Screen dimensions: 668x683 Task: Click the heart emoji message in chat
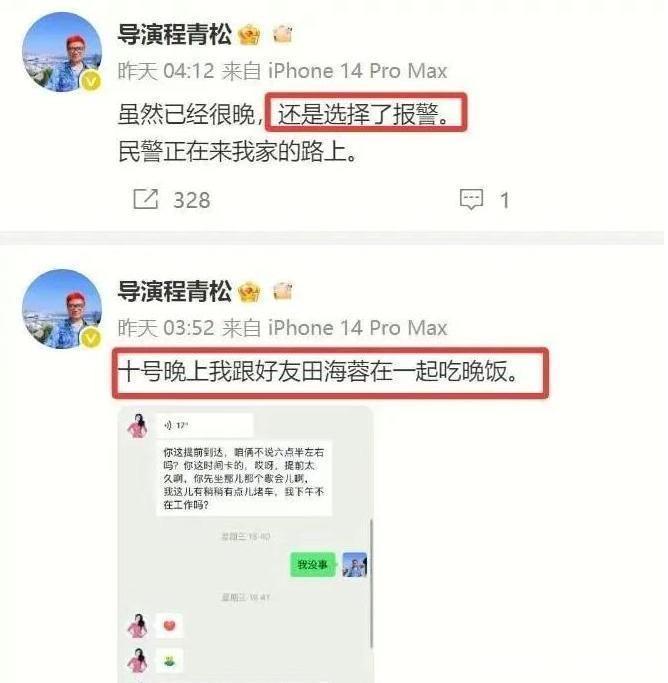pyautogui.click(x=169, y=626)
